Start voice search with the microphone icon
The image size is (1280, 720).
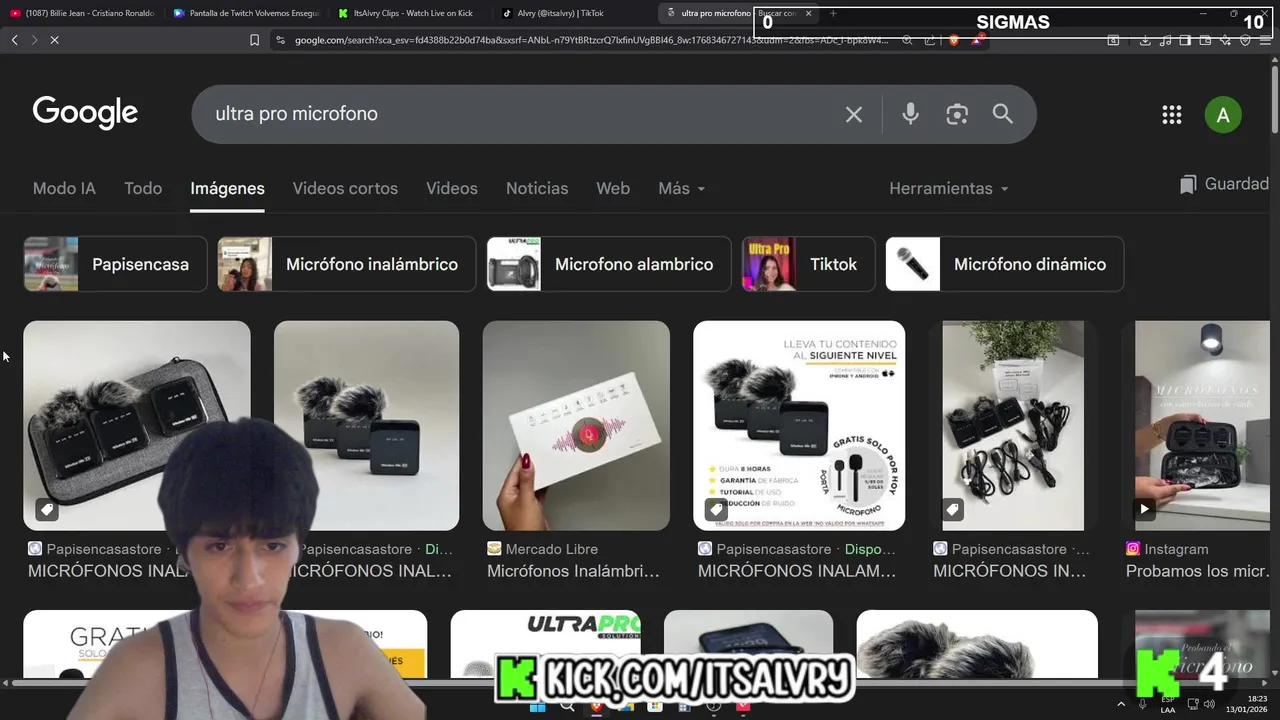pos(910,114)
